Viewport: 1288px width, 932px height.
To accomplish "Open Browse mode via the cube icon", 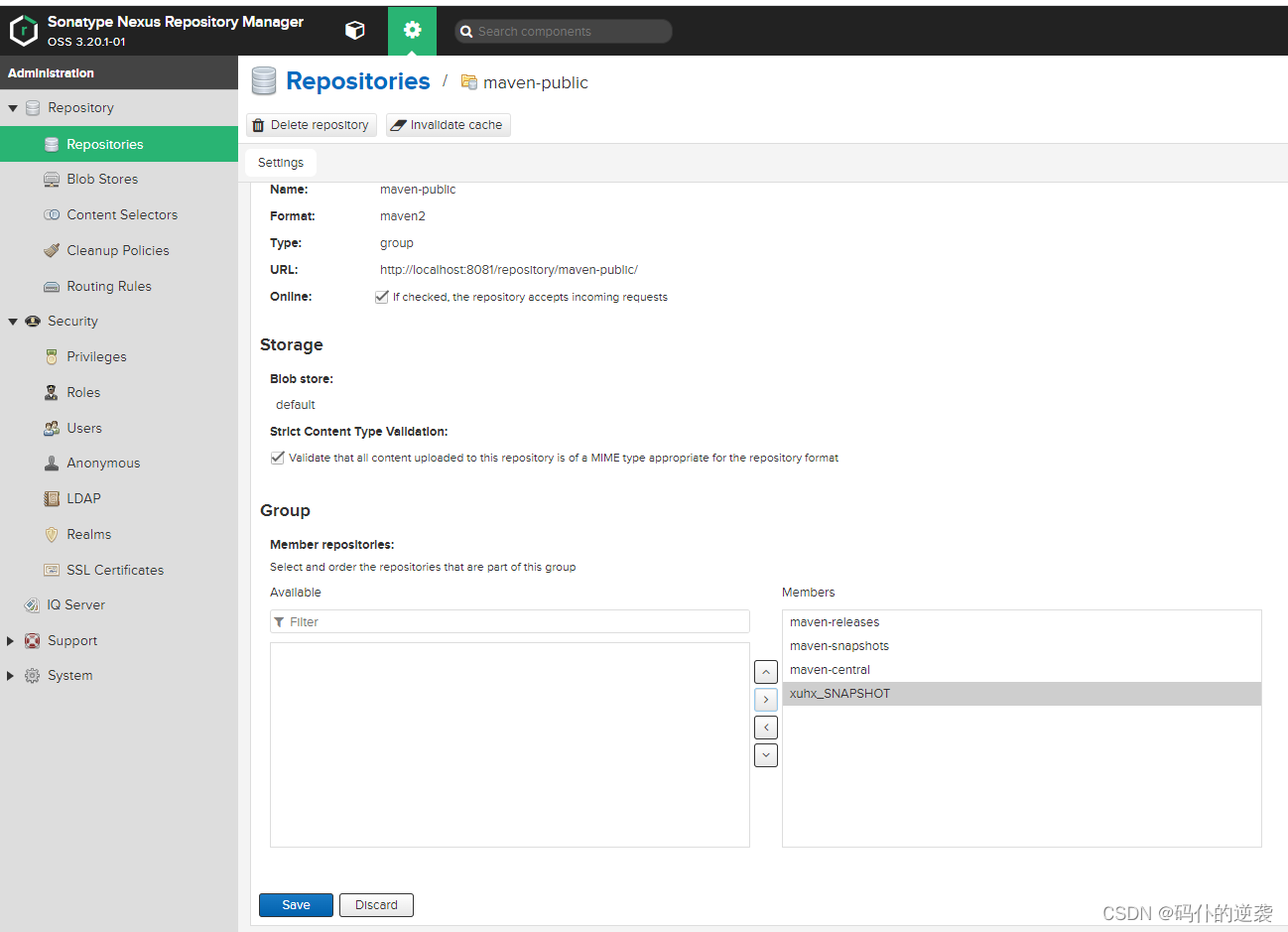I will tap(354, 31).
